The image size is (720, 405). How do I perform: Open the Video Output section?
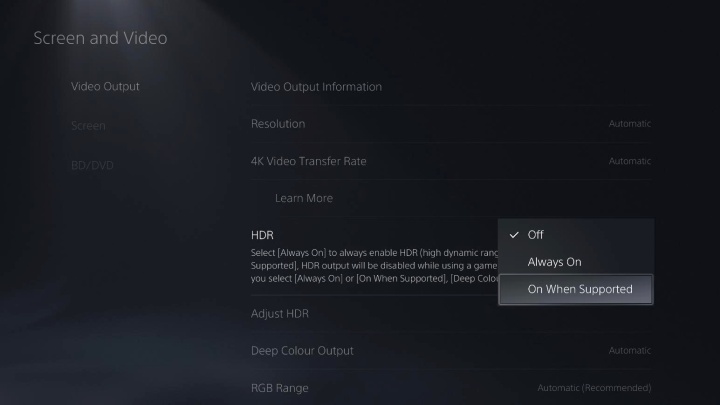[105, 86]
